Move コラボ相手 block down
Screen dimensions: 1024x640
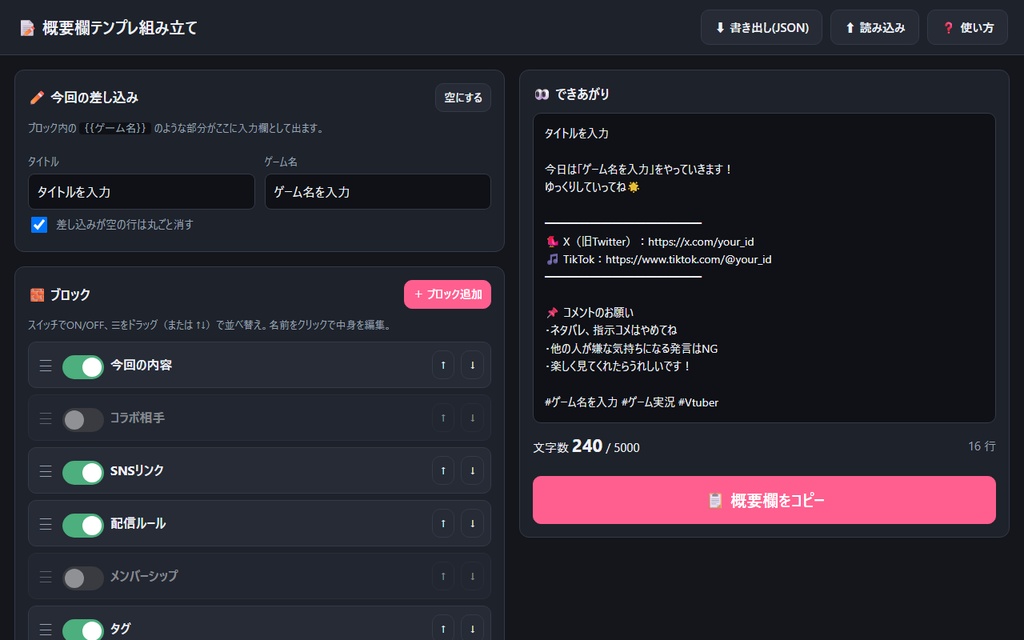click(472, 418)
